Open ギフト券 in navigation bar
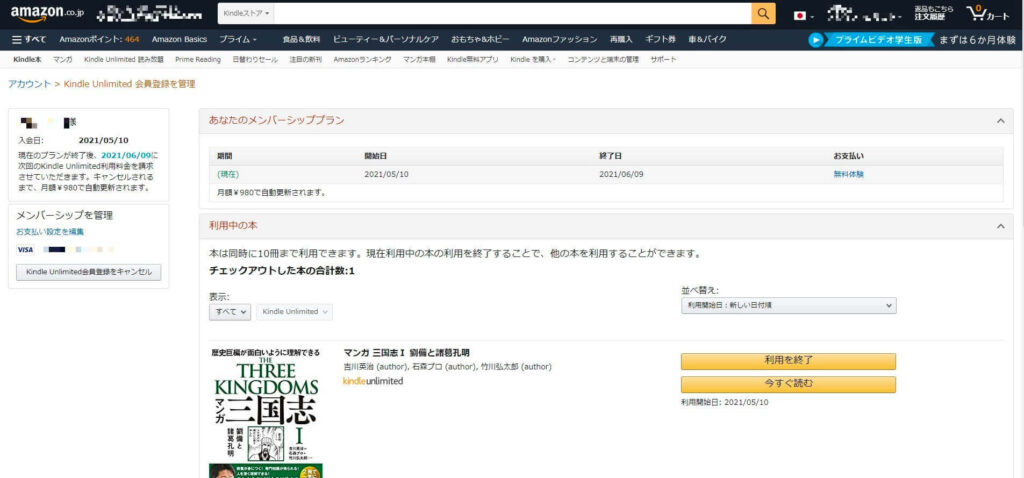The height and width of the screenshot is (478, 1024). click(660, 40)
